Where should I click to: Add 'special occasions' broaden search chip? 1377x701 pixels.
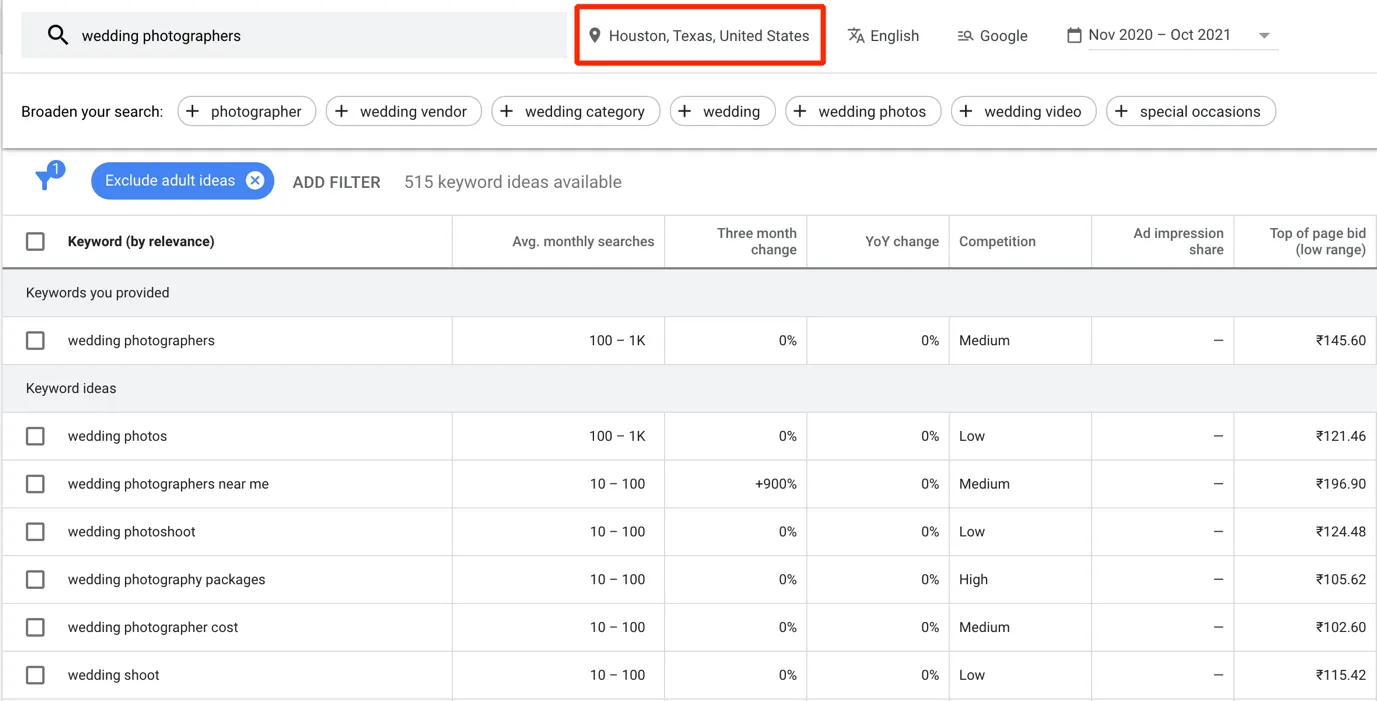point(1190,112)
